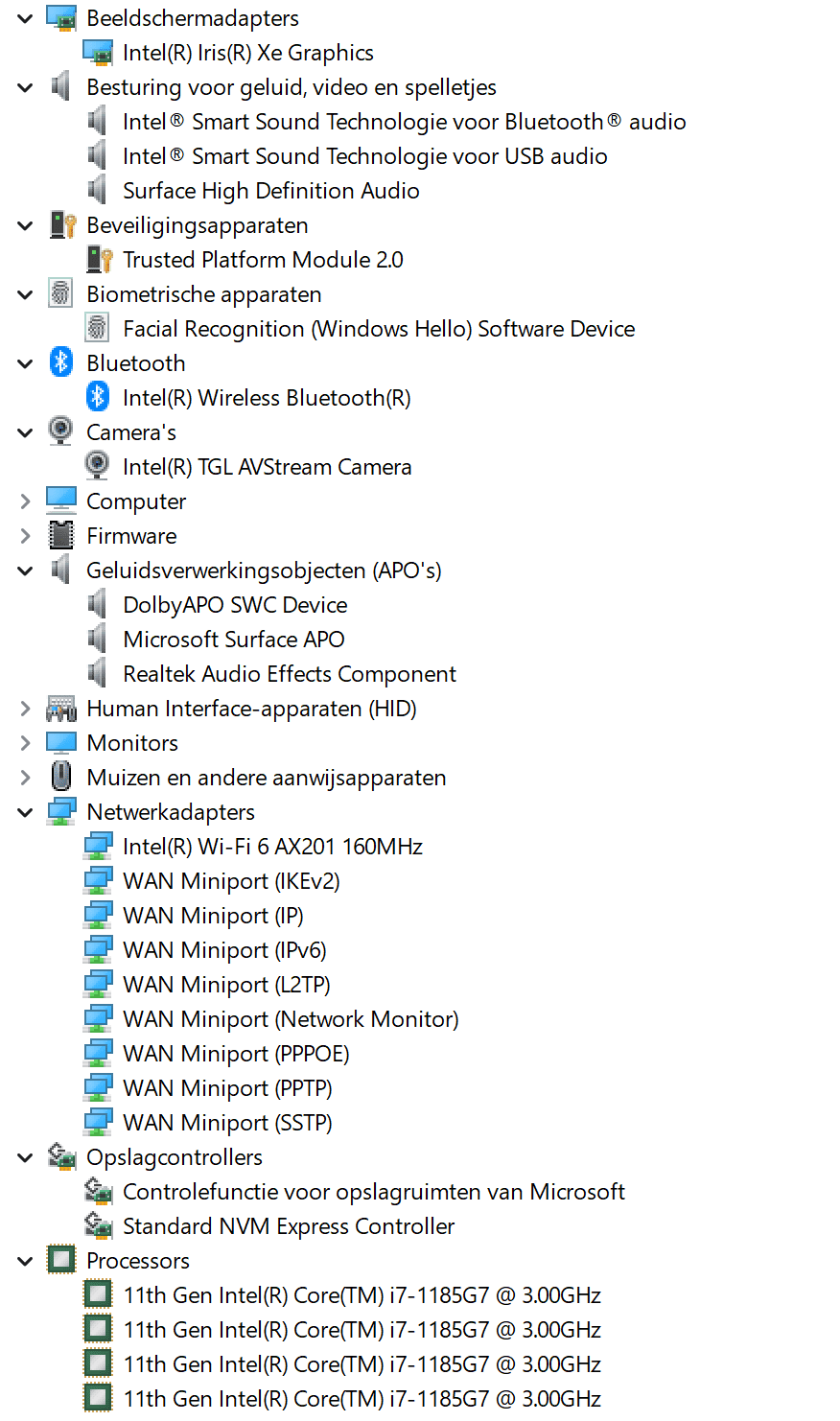The image size is (840, 1421).
Task: Collapse the Beveiligingsapparaten node
Action: pos(26,225)
